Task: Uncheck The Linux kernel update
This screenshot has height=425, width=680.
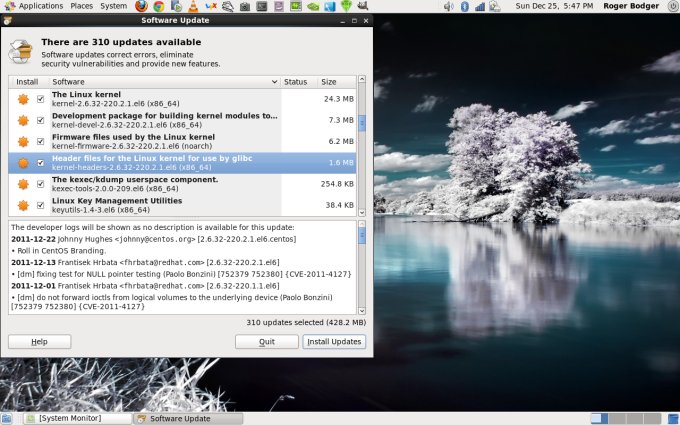Action: tap(40, 99)
